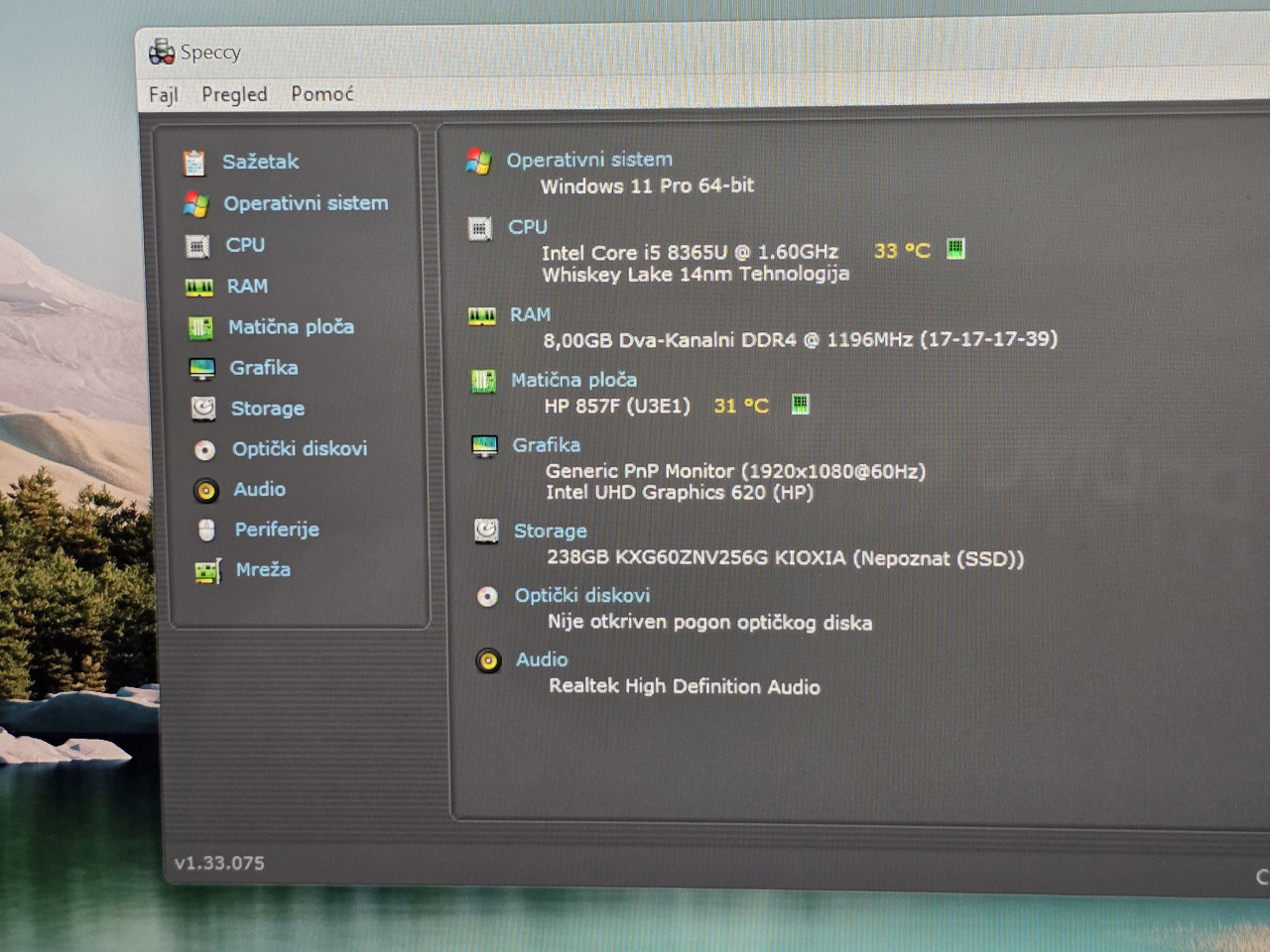Viewport: 1270px width, 952px height.
Task: Open the Pregled menu
Action: [234, 94]
